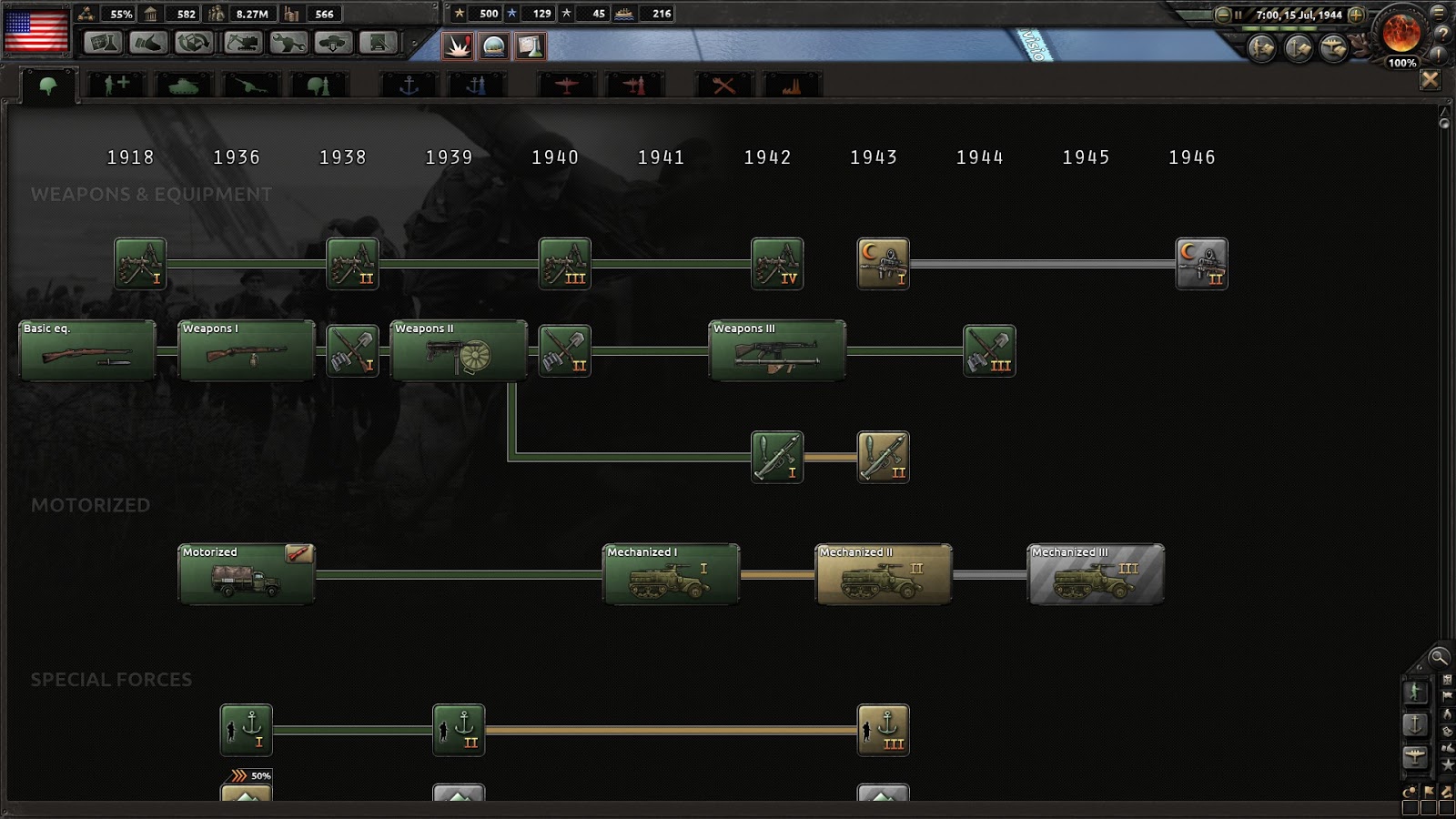Select Support Equipment III shovel technology
This screenshot has height=819, width=1456.
(989, 350)
